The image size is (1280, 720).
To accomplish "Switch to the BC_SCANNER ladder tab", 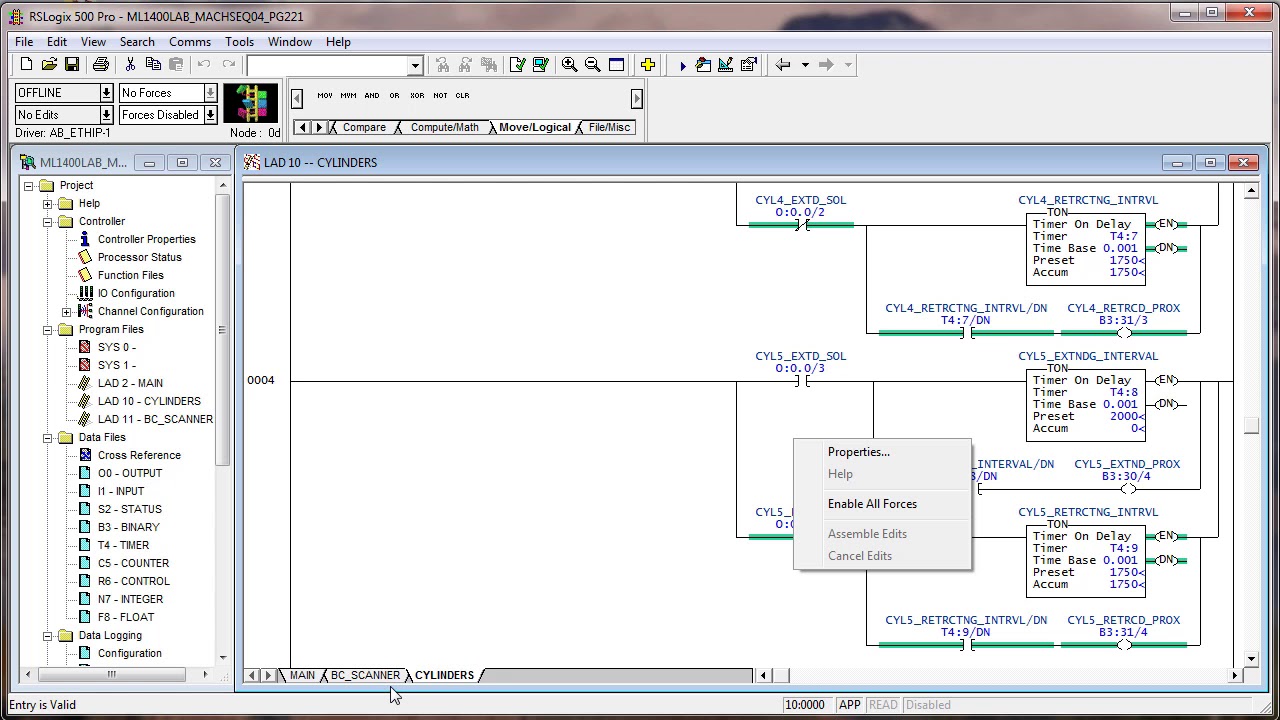I will point(365,675).
